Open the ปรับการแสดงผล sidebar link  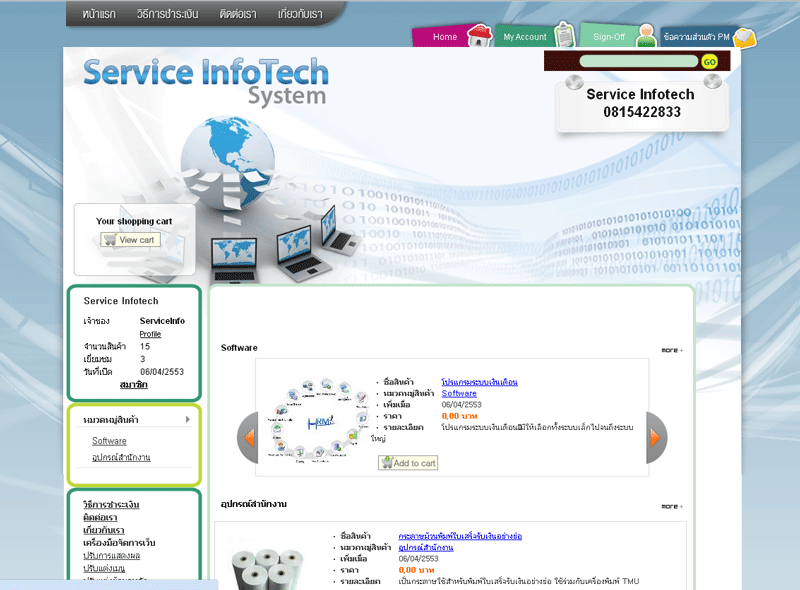[111, 556]
